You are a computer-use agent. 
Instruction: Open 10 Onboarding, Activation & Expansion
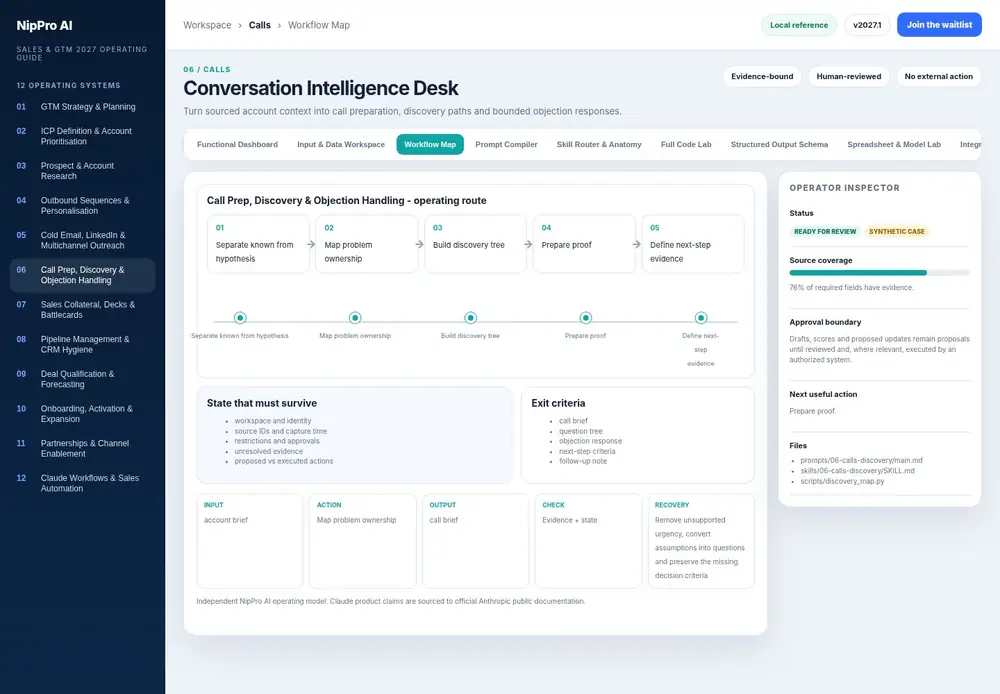tap(82, 414)
